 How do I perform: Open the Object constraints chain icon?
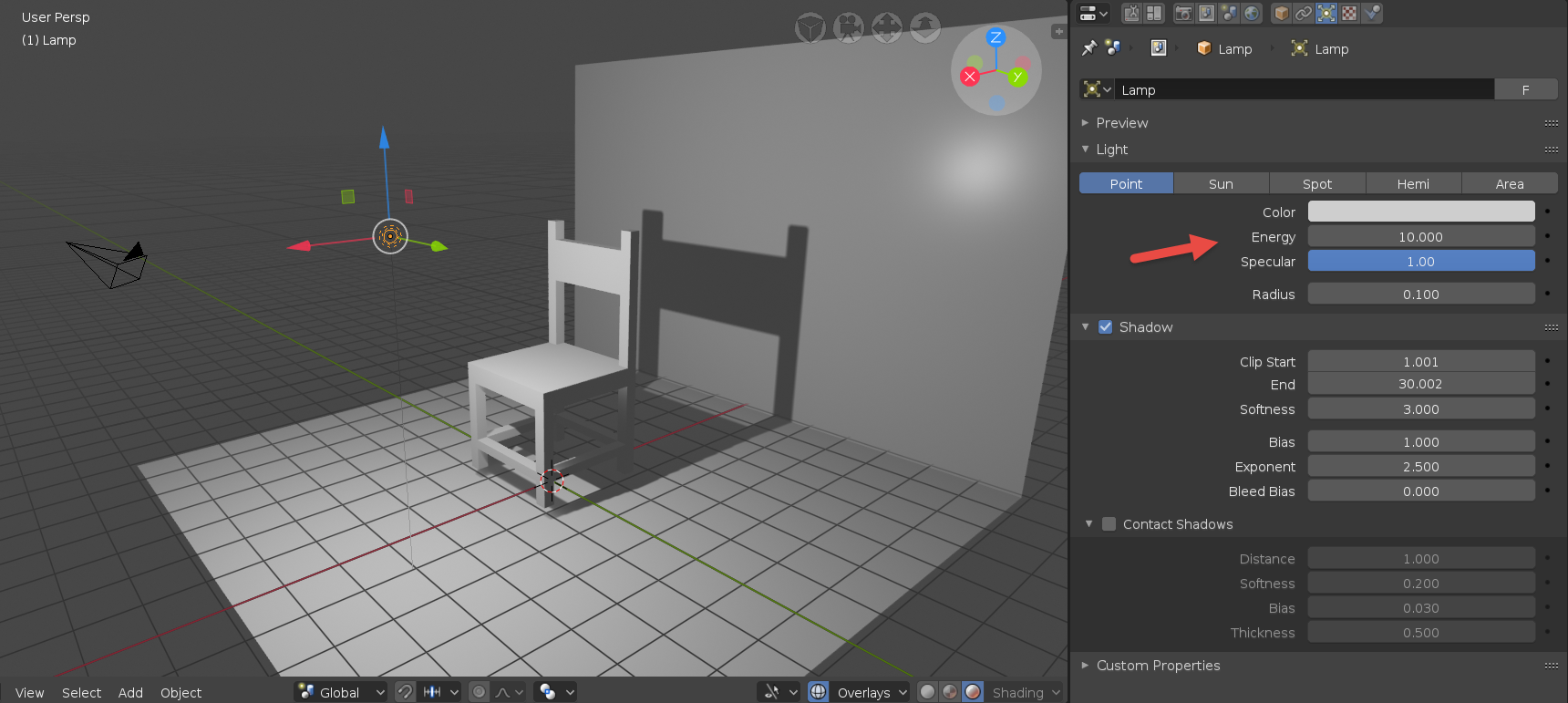pyautogui.click(x=1304, y=13)
